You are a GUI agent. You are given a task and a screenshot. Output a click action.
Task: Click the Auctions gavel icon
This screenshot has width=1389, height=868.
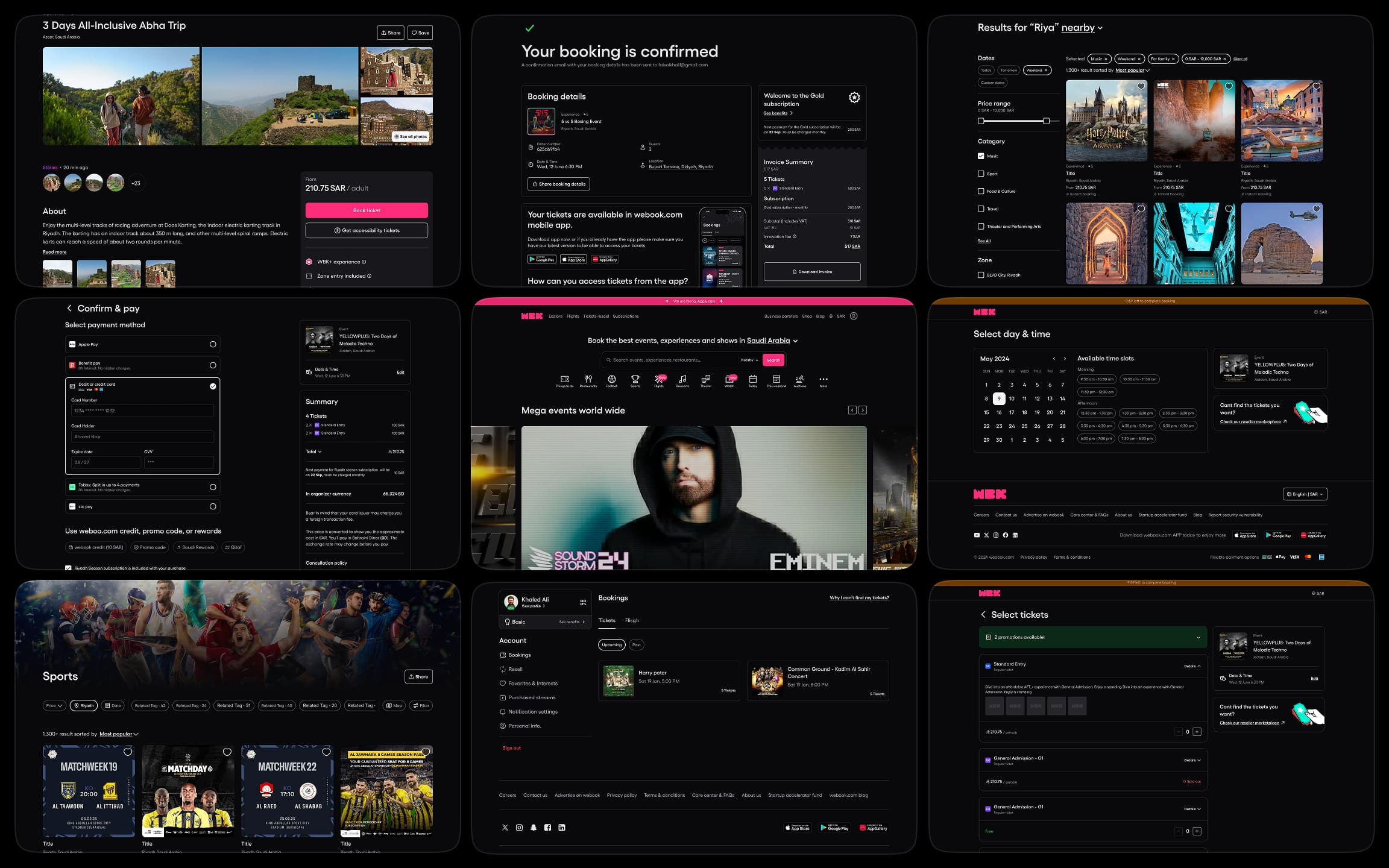pos(799,380)
